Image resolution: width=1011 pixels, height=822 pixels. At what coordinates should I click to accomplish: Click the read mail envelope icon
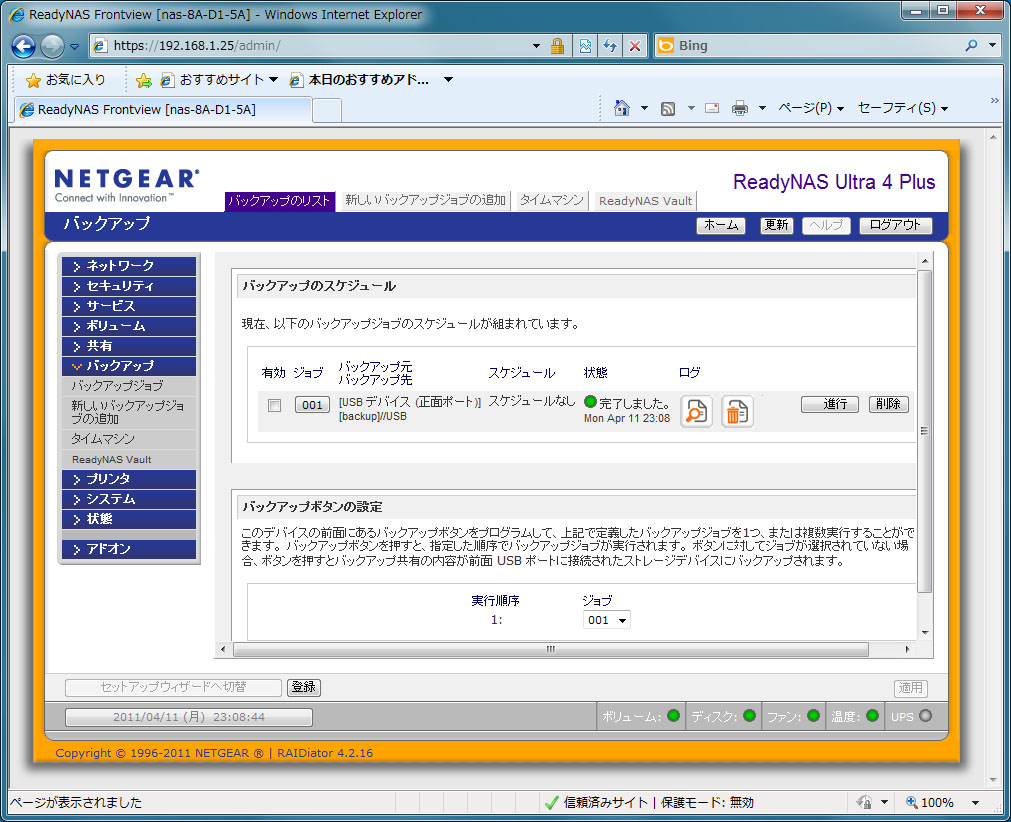click(x=712, y=108)
